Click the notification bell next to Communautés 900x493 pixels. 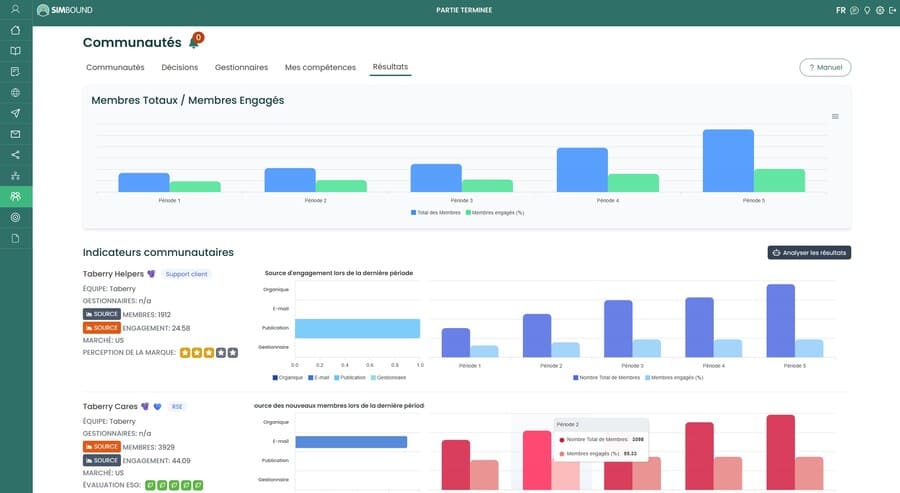[x=195, y=42]
